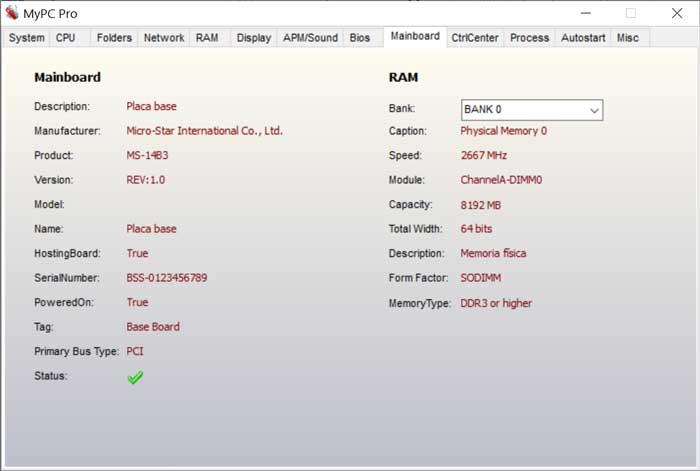
Task: Open the System tab
Action: coord(27,38)
